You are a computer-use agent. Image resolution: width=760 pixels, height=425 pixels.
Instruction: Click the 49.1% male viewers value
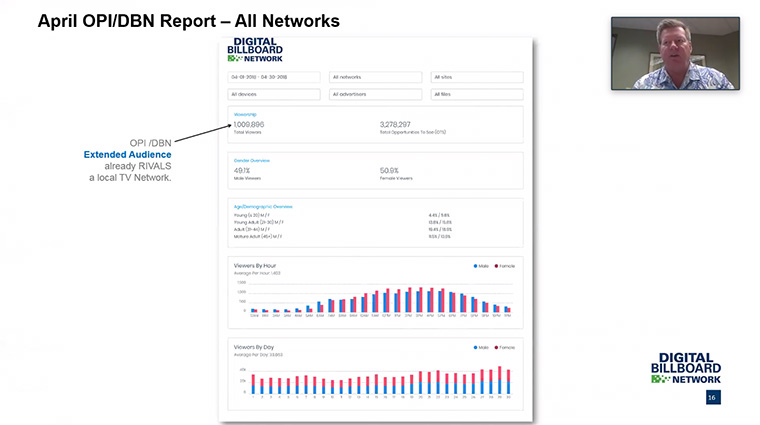pos(242,171)
